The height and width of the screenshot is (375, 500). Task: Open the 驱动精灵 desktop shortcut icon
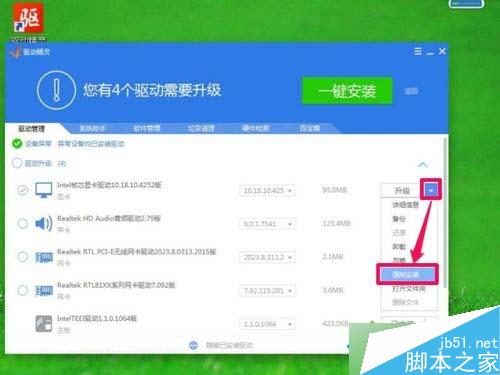click(28, 18)
